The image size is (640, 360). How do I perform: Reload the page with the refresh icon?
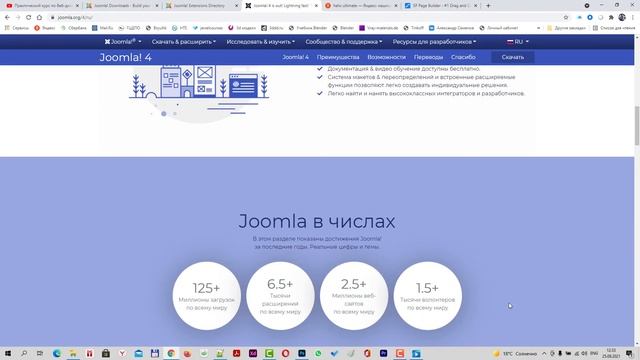(x=29, y=18)
